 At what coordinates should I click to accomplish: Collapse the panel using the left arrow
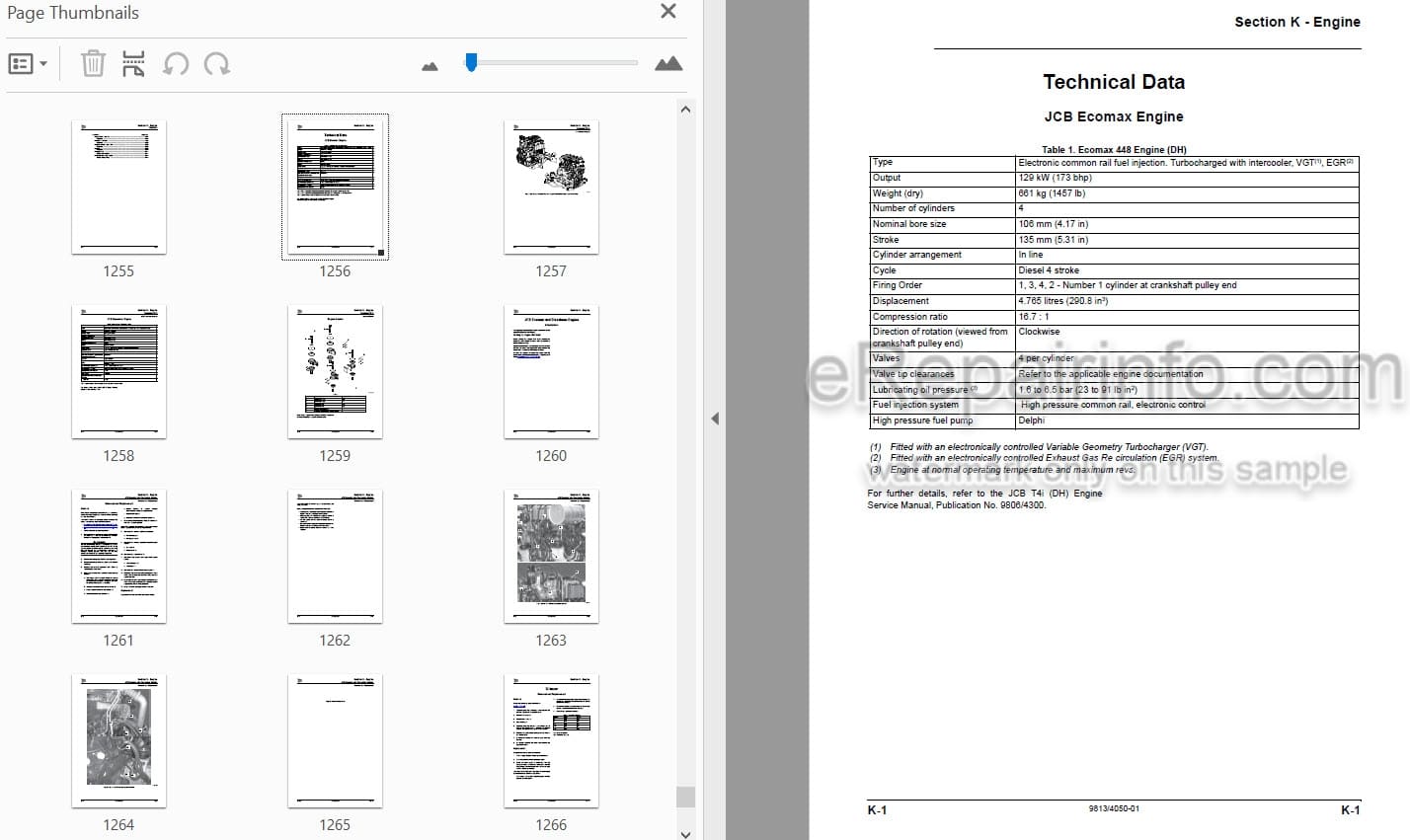point(715,419)
